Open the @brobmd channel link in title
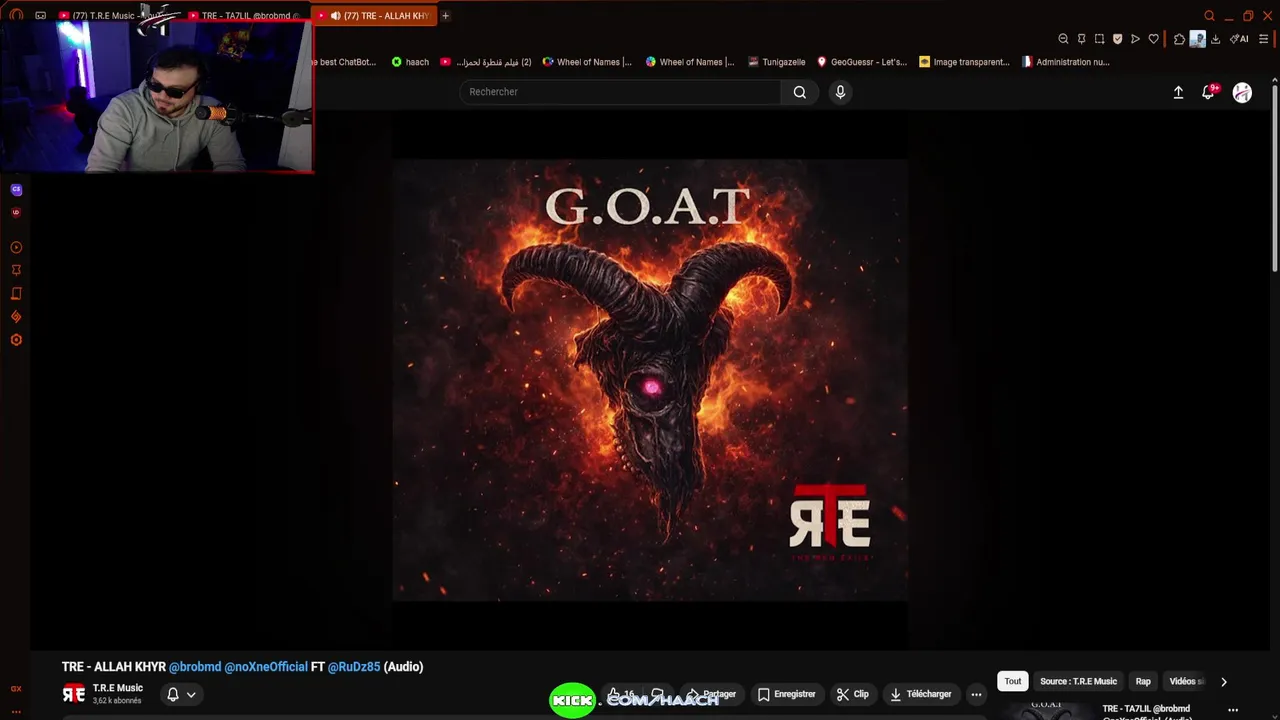The width and height of the screenshot is (1280, 720). (195, 667)
